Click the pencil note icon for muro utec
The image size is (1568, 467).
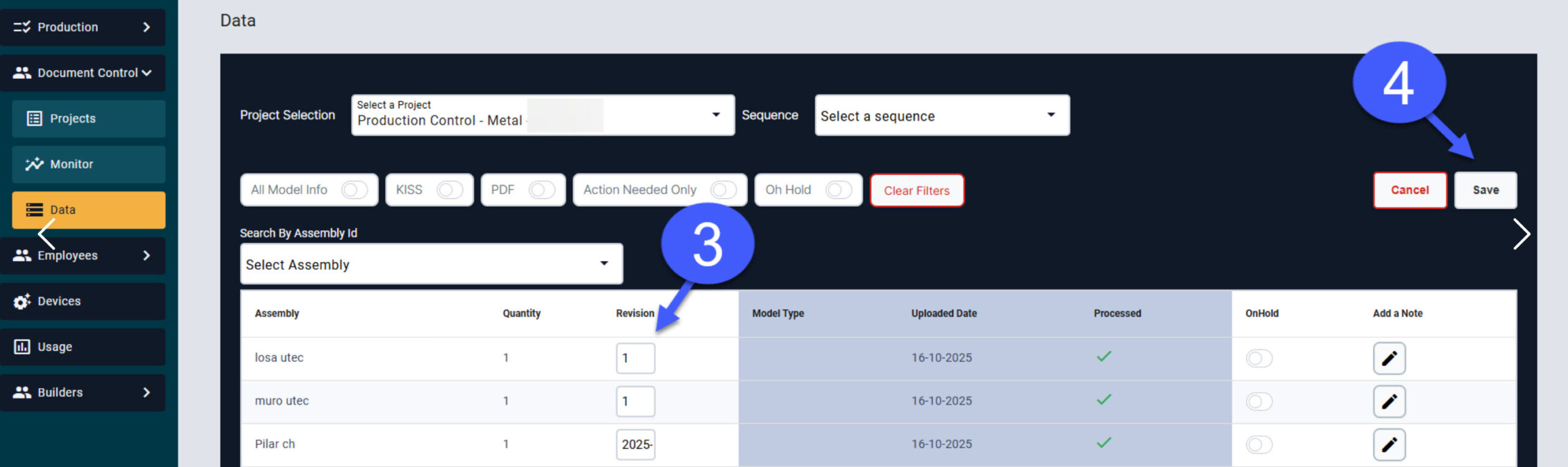coord(1389,402)
